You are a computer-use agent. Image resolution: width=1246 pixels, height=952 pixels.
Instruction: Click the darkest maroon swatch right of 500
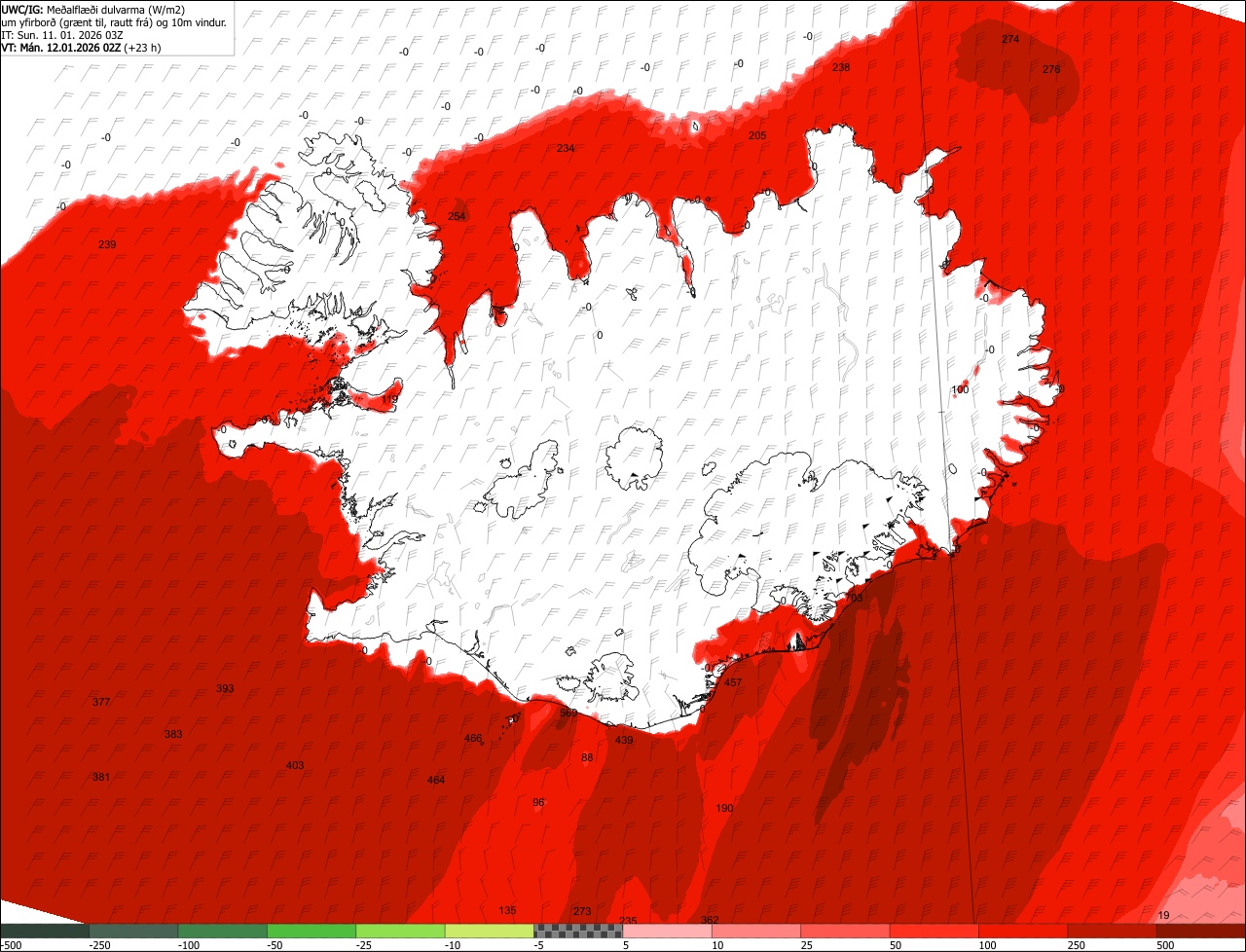[1202, 931]
